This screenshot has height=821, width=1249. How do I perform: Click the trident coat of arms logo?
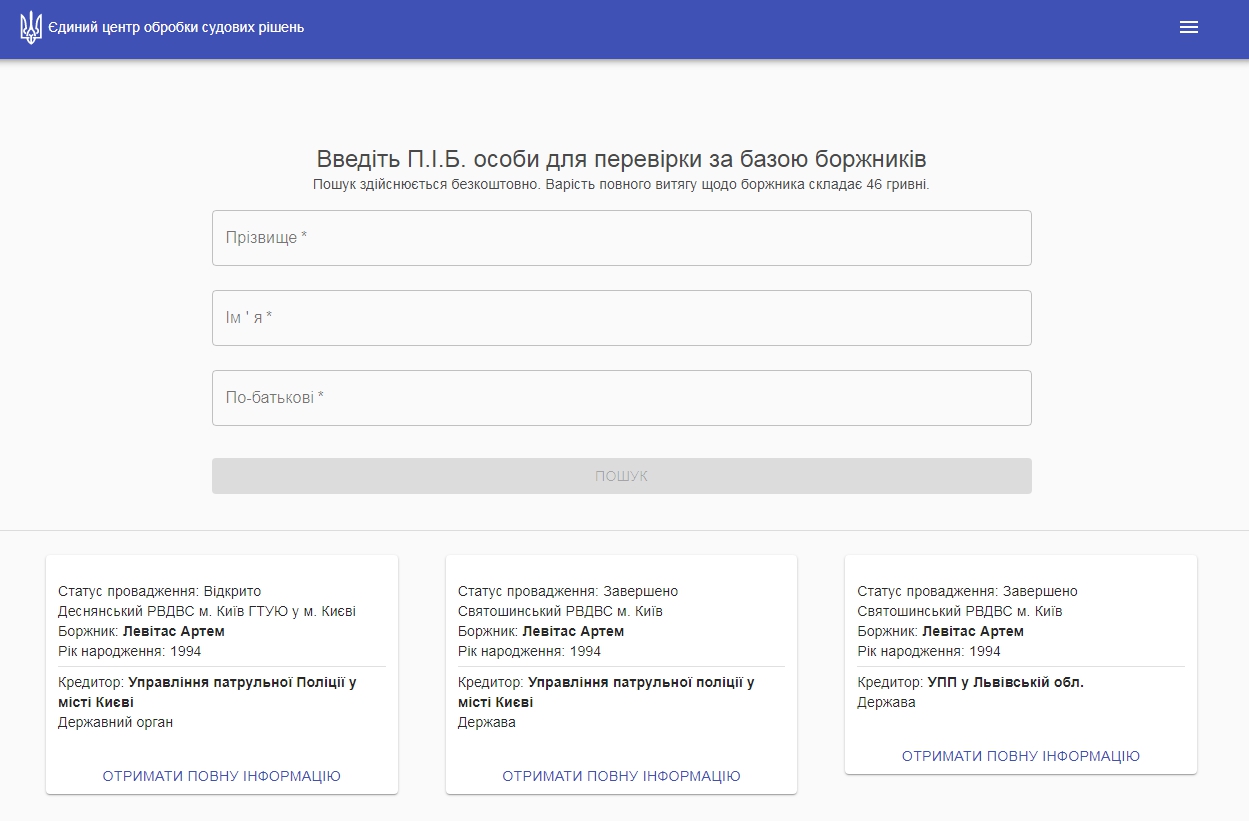point(31,27)
